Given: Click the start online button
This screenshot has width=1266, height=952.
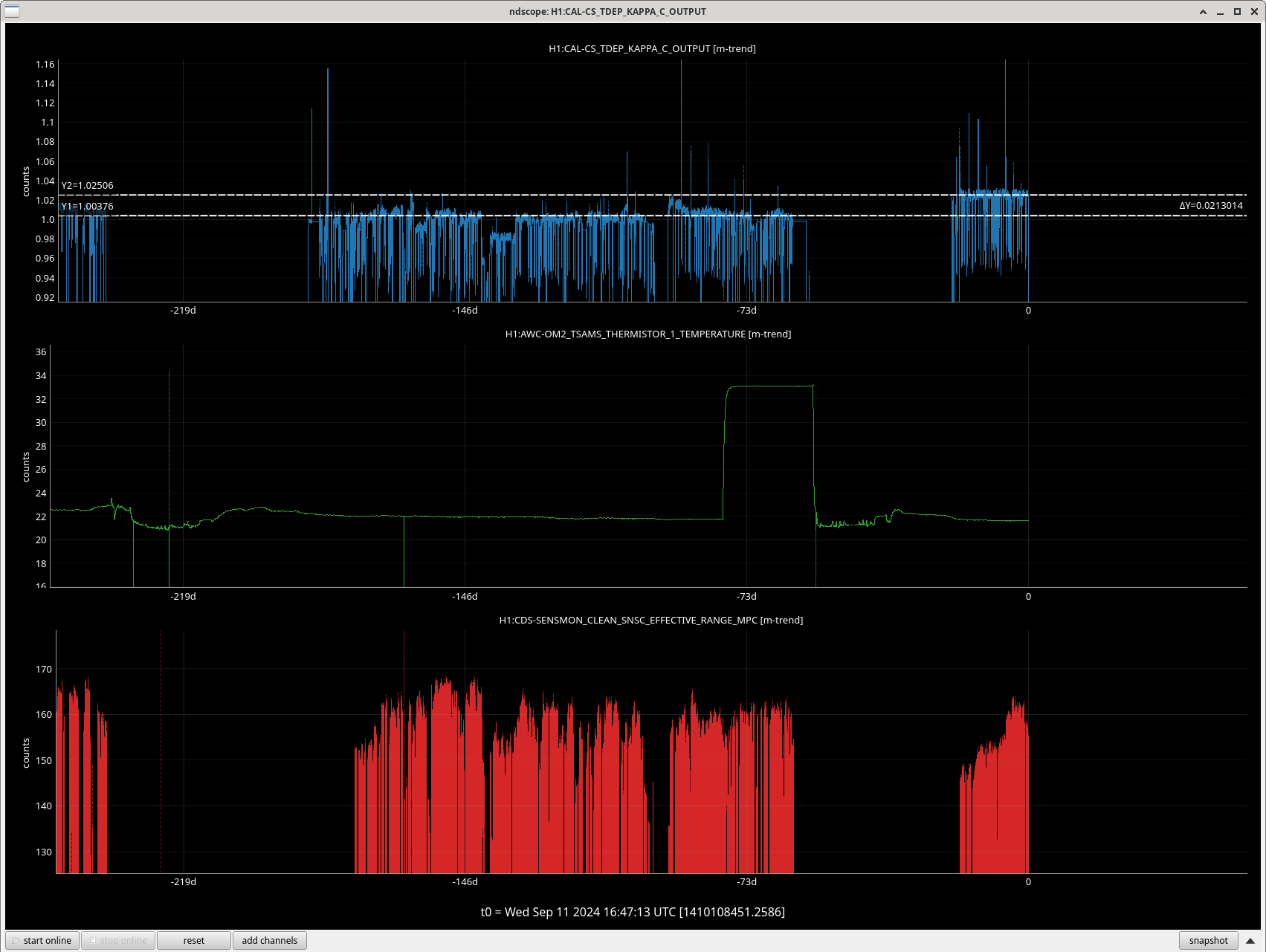Looking at the screenshot, I should pos(42,940).
